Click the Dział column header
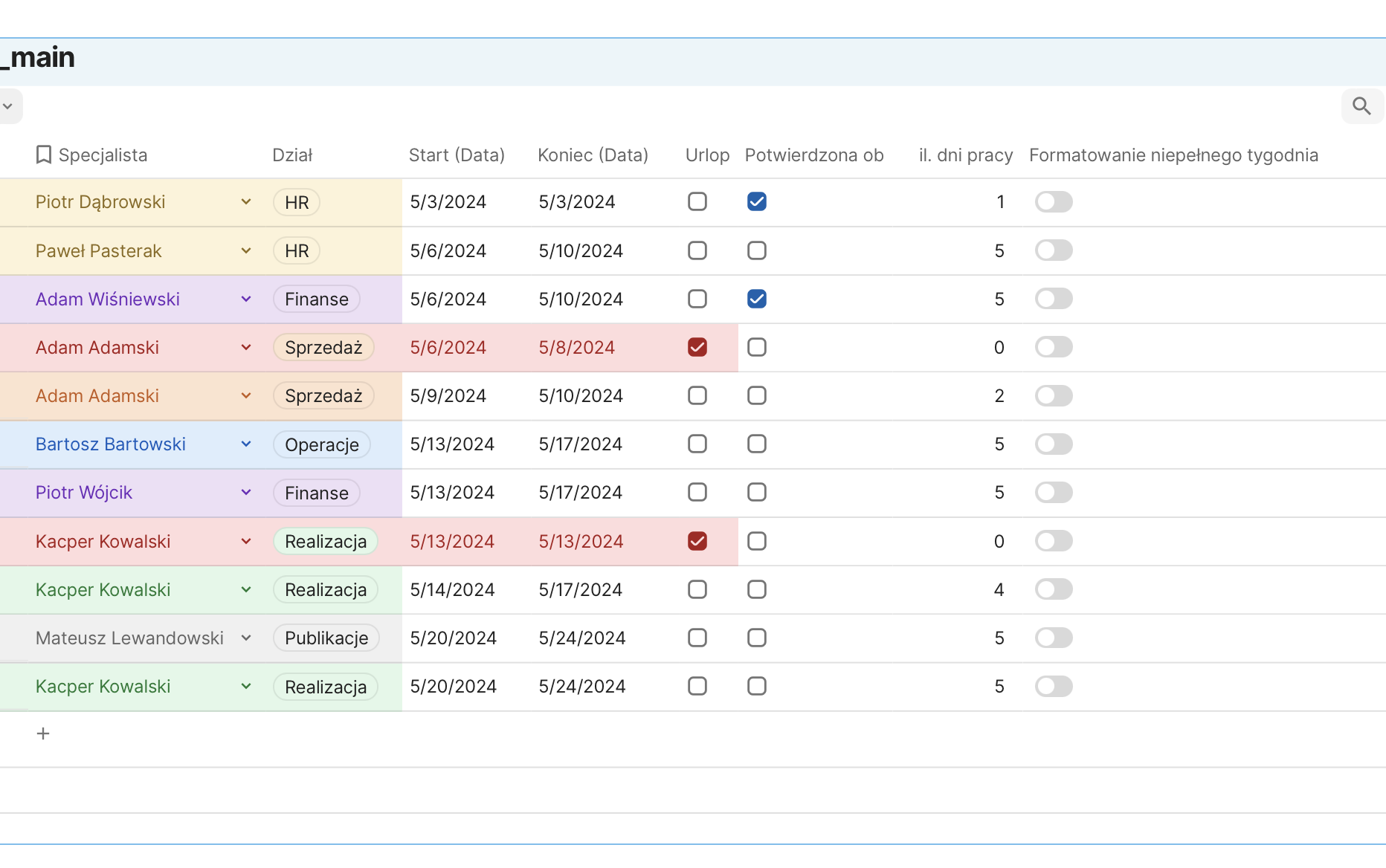Viewport: 1386px width, 868px height. click(x=292, y=155)
